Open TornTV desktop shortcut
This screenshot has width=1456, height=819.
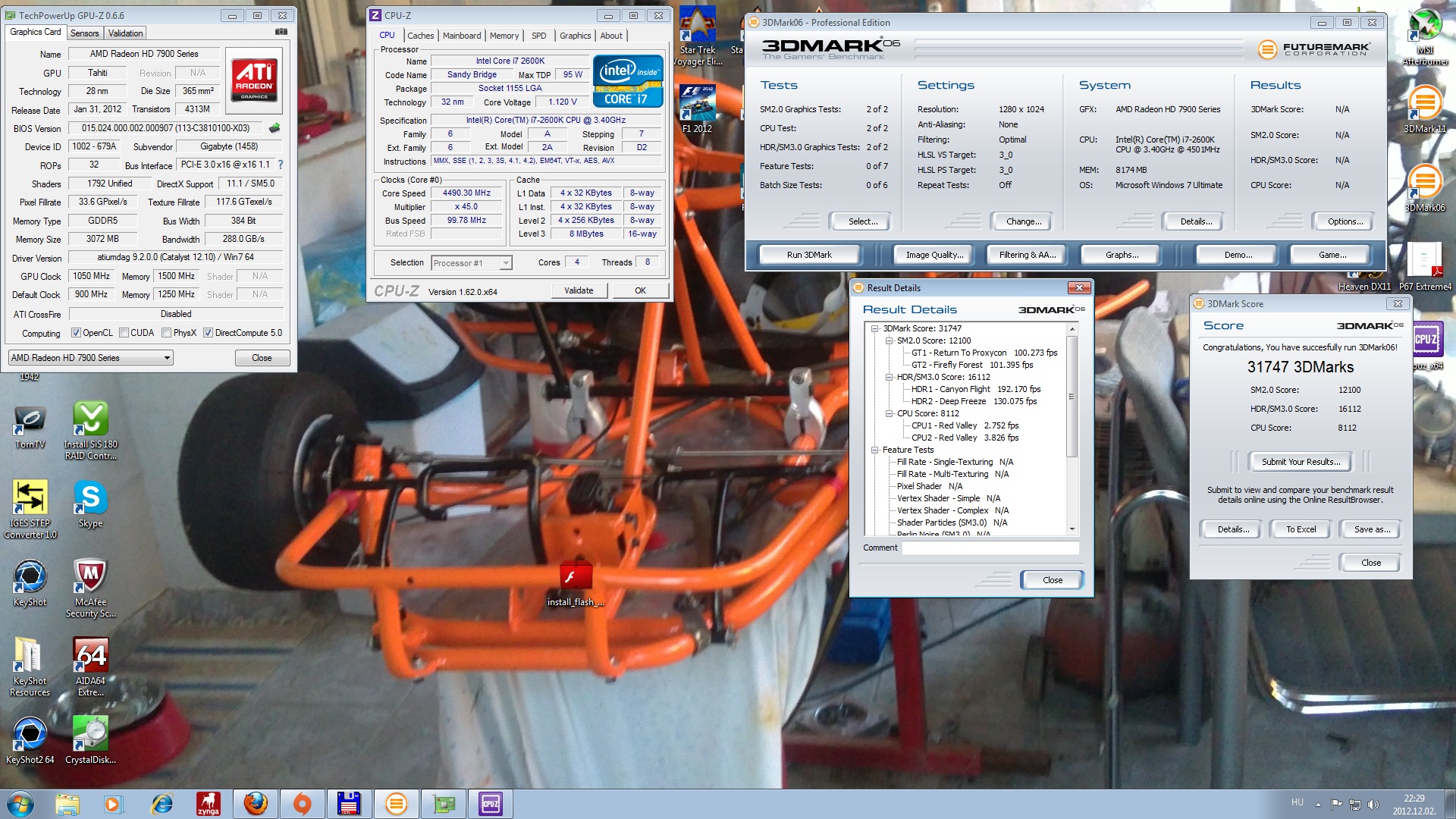30,427
